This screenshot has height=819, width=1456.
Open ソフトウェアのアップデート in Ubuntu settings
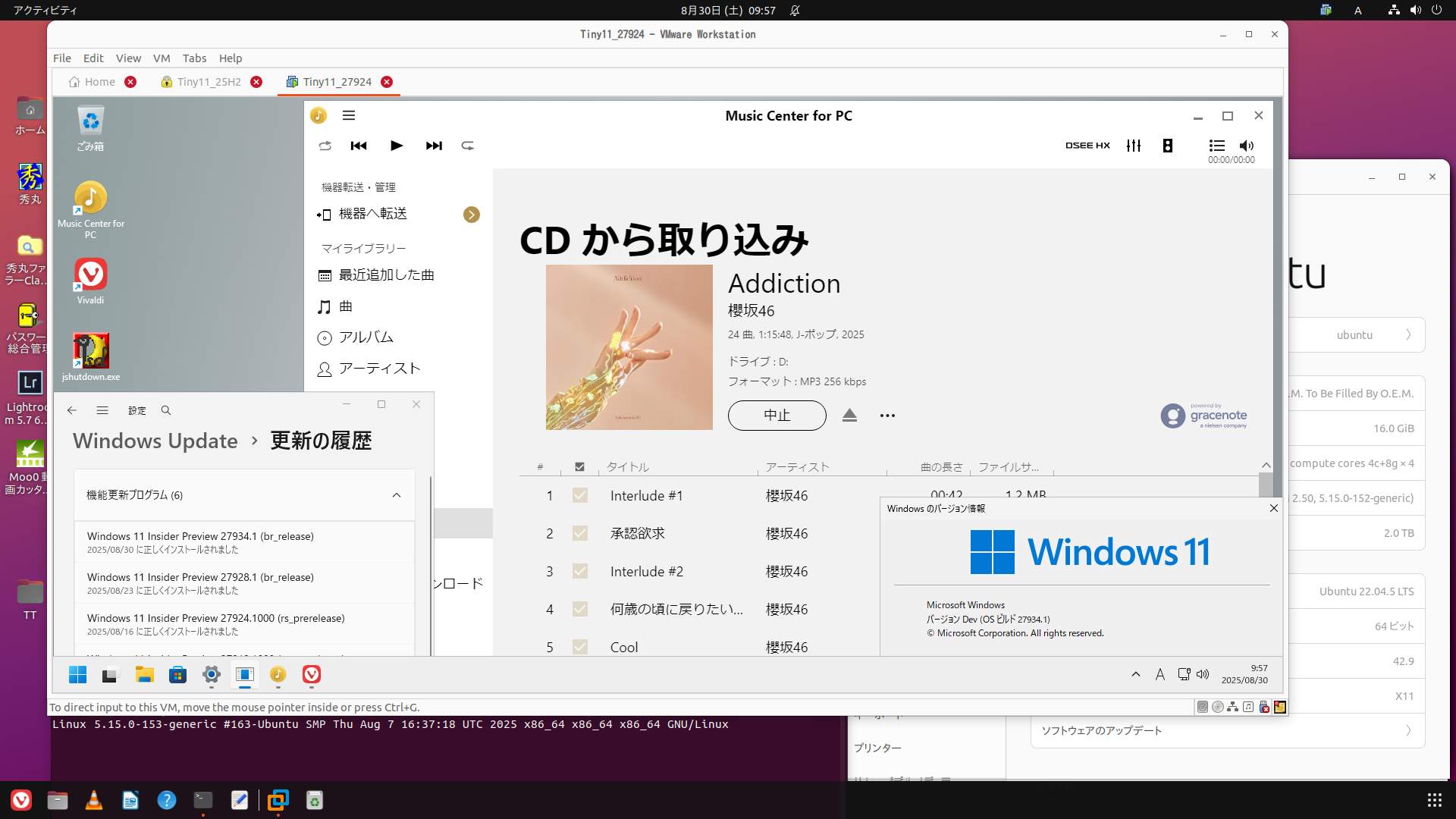pyautogui.click(x=1228, y=731)
